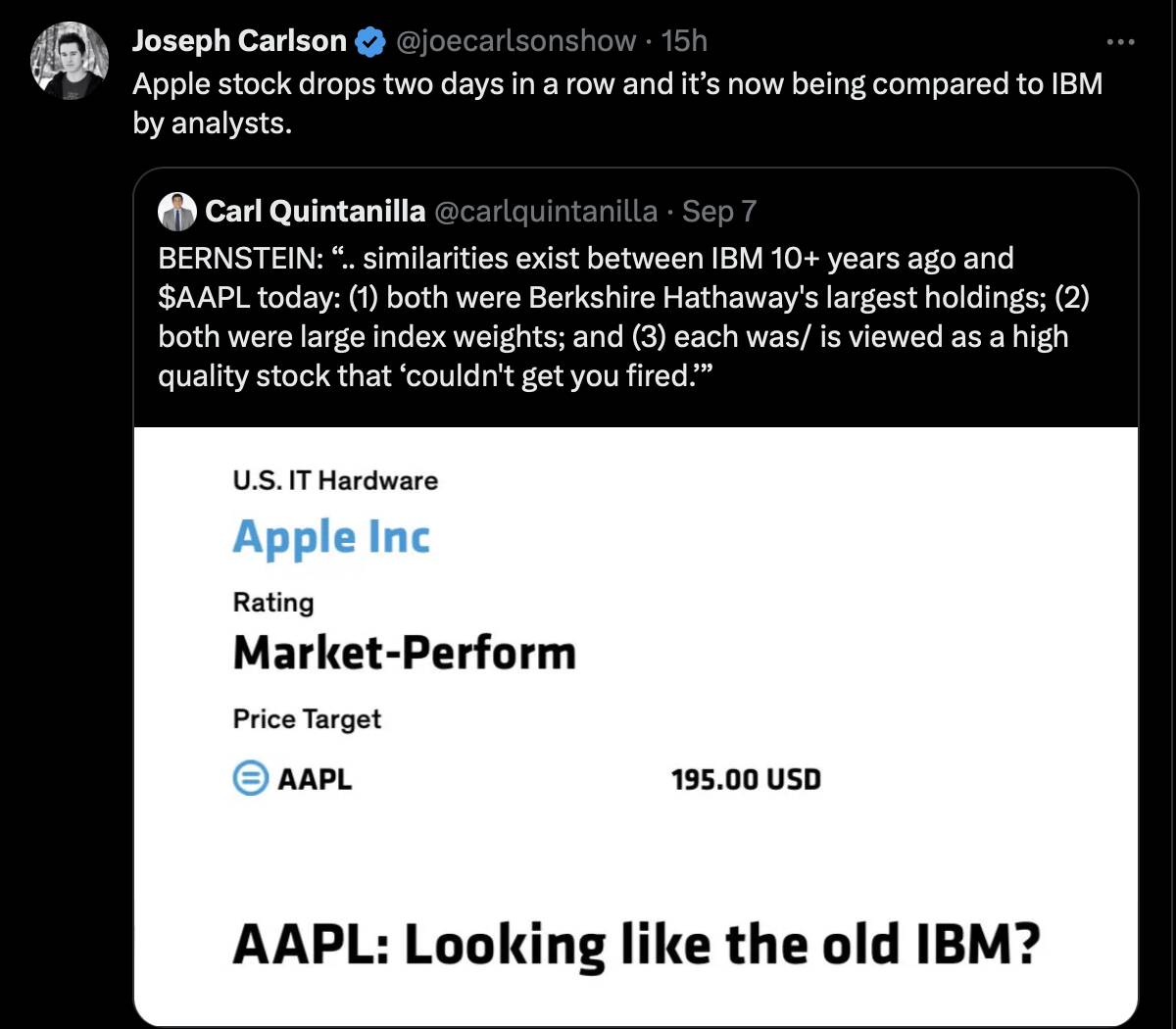Click Joseph Carlson's blue verified badge
Image resolution: width=1176 pixels, height=1029 pixels.
pos(369,41)
